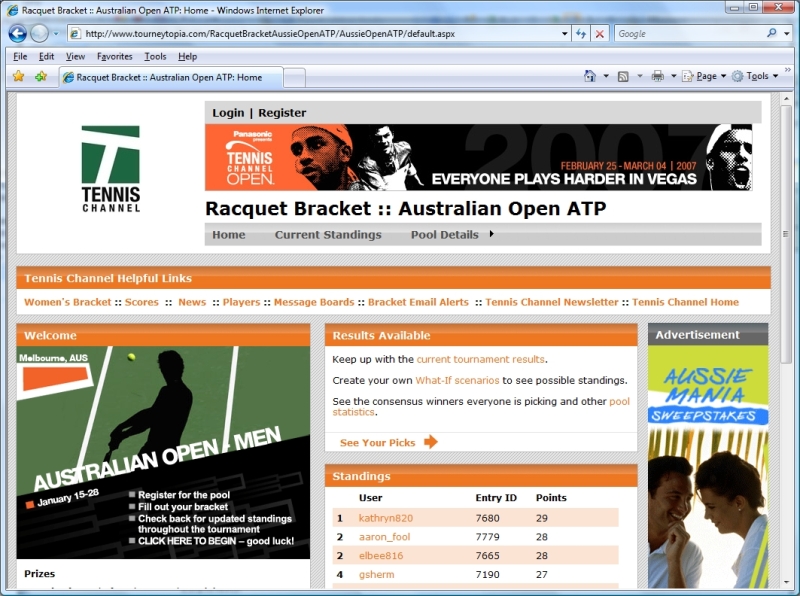Click the Tennis Channel Open banner ad

pos(479,157)
